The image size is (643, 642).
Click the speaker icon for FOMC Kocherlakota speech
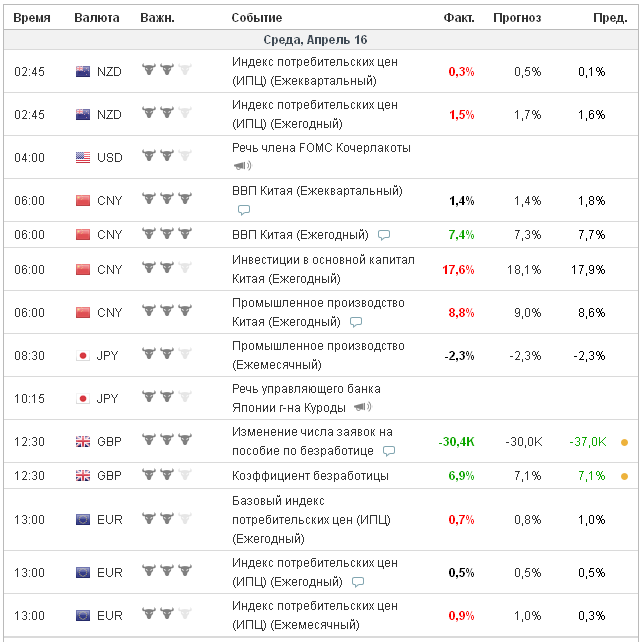click(243, 166)
